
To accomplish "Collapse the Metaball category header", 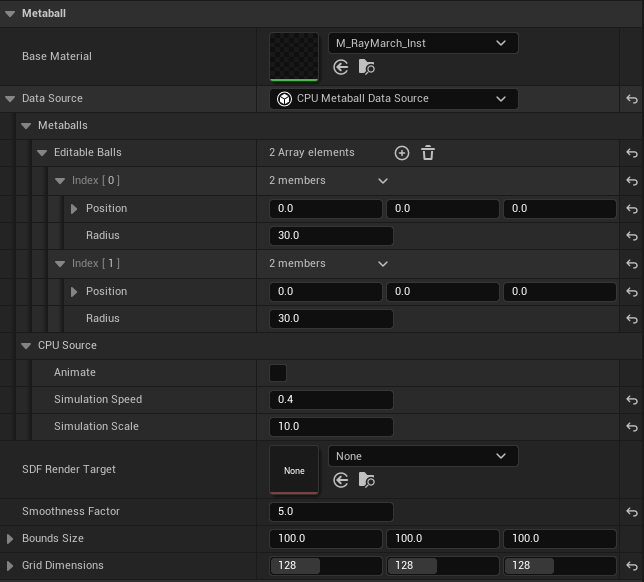I will [10, 14].
